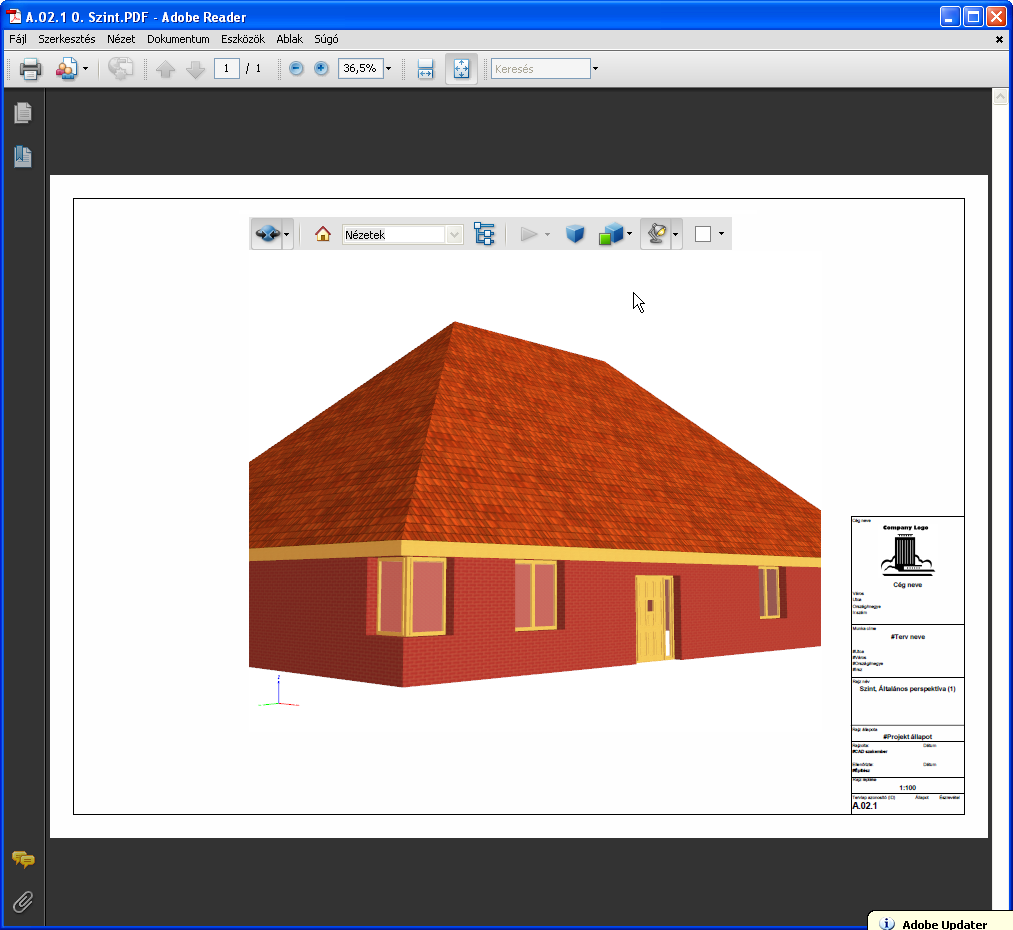Open the Dokumentum menu
This screenshot has width=1013, height=930.
pos(177,39)
